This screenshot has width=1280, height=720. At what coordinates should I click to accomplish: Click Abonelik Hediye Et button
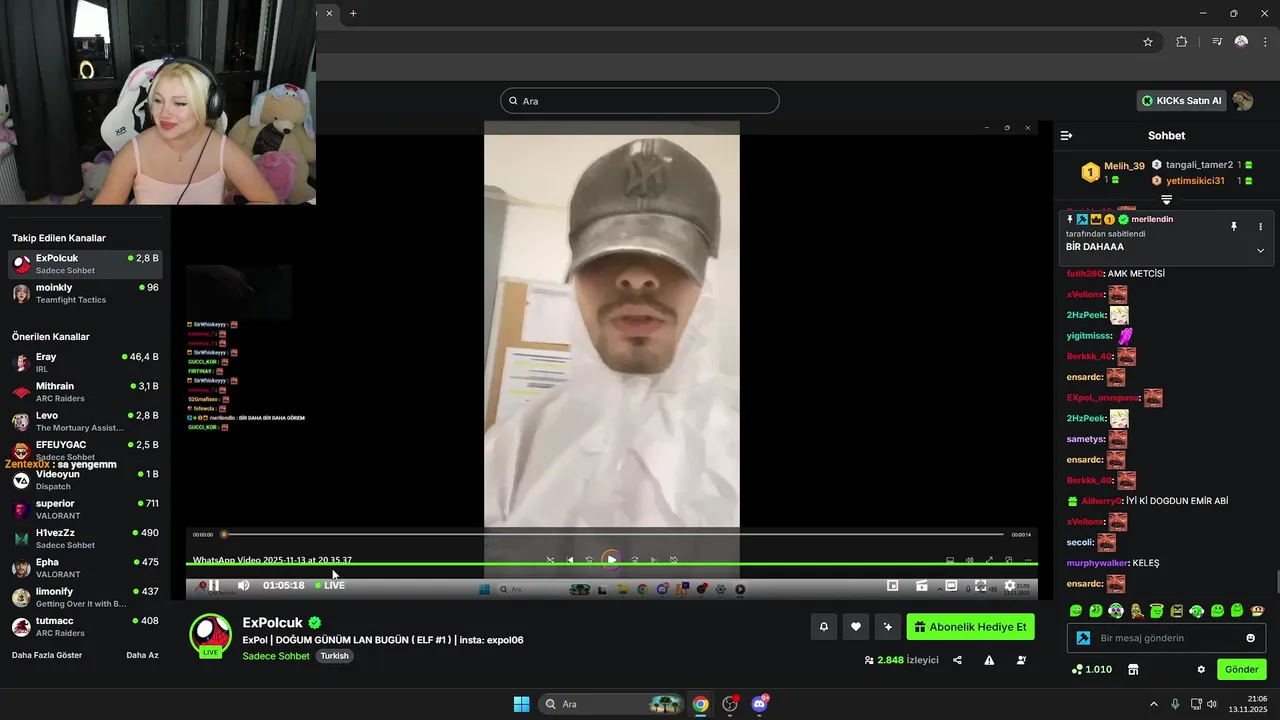[970, 627]
